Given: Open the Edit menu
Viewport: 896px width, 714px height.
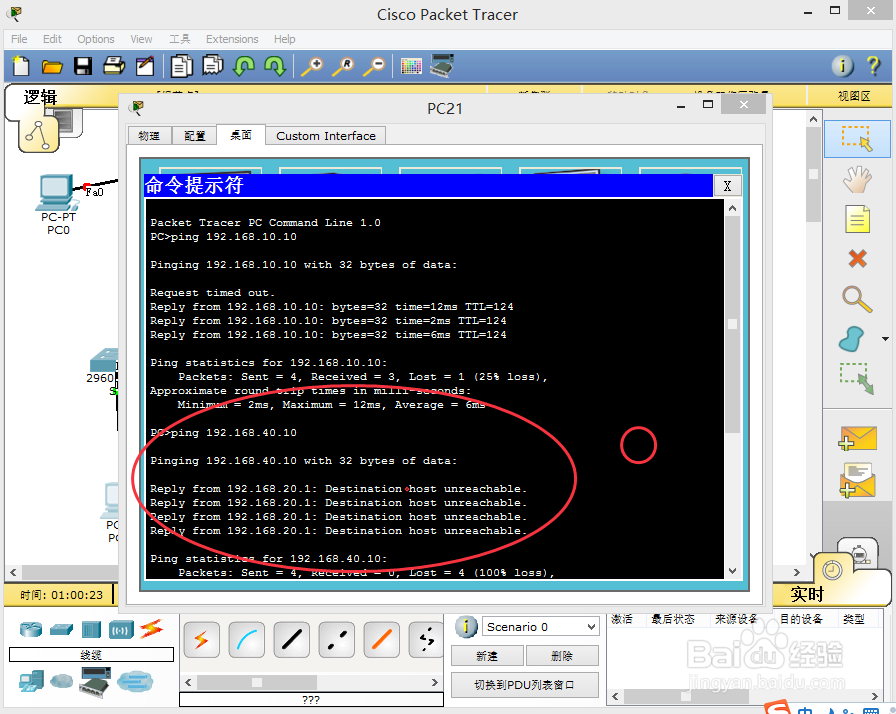Looking at the screenshot, I should 52,39.
